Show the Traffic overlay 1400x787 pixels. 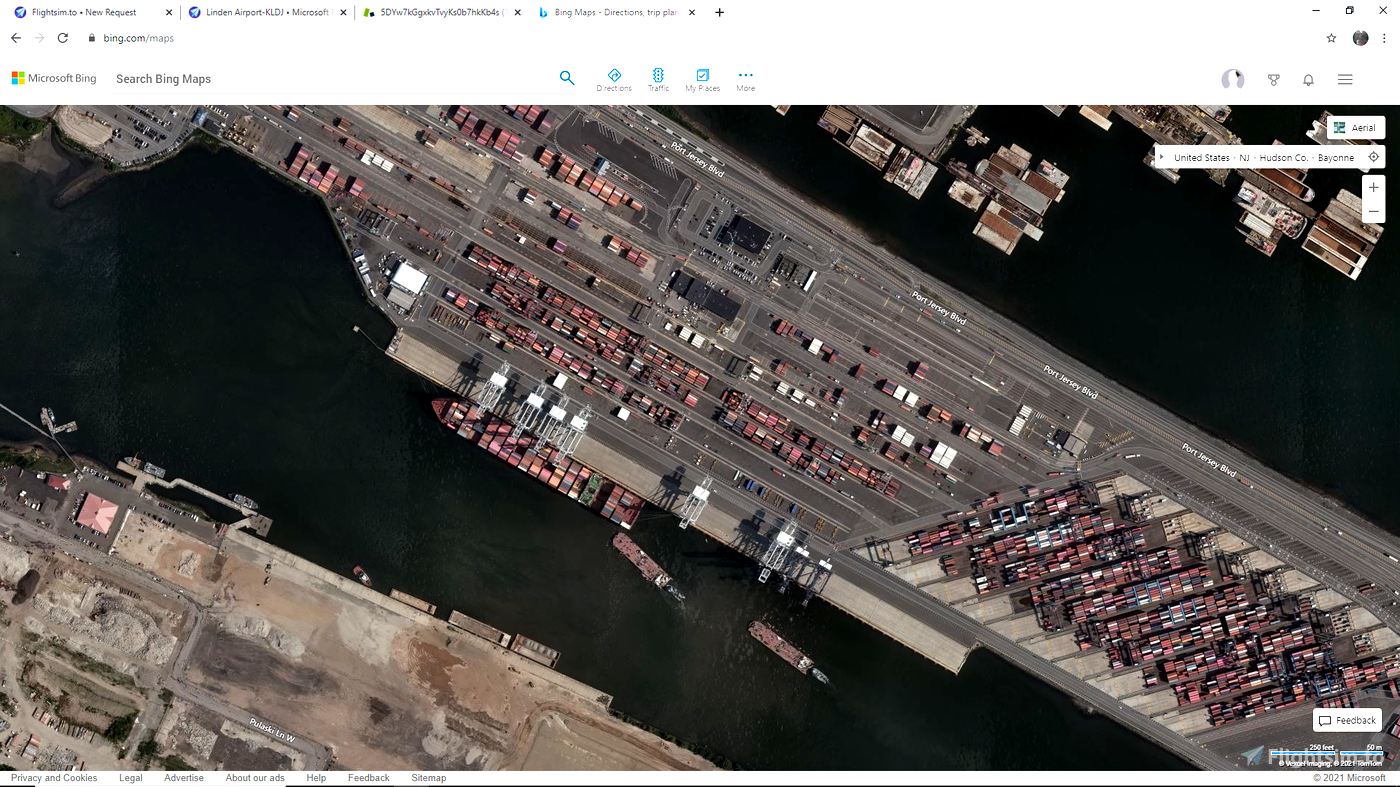coord(658,80)
